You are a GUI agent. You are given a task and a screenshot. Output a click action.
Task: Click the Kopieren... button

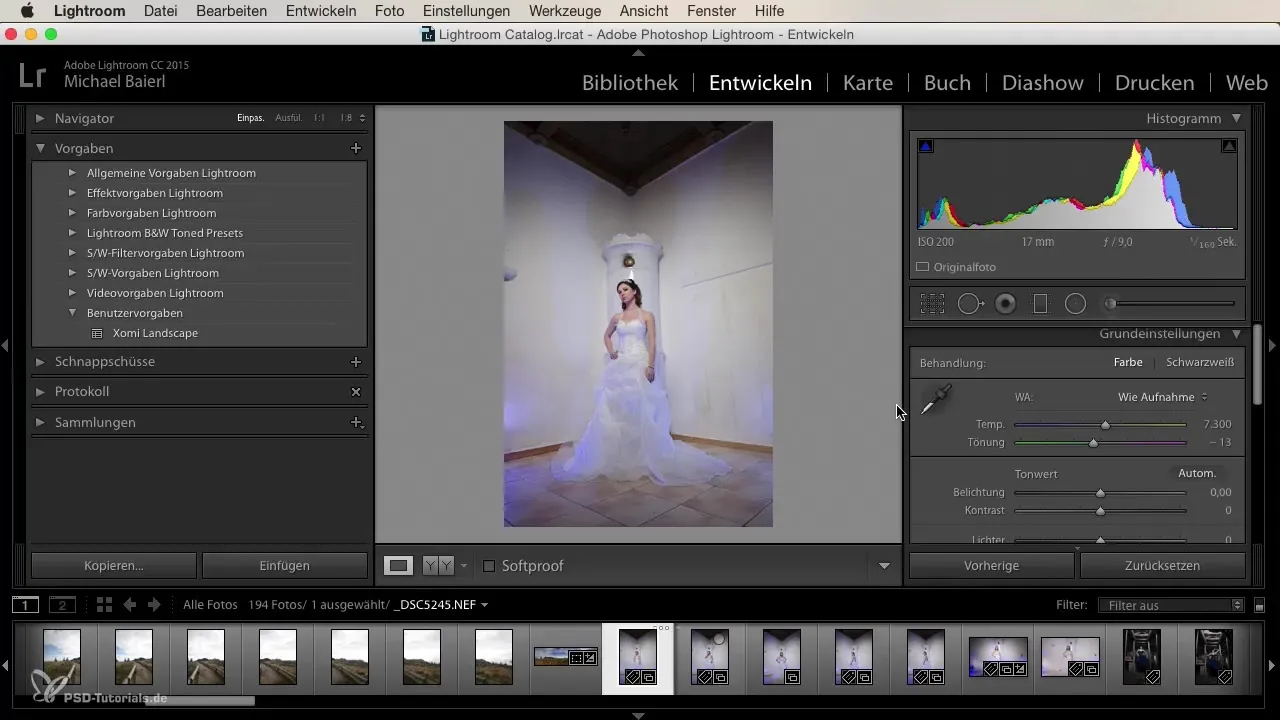(114, 565)
